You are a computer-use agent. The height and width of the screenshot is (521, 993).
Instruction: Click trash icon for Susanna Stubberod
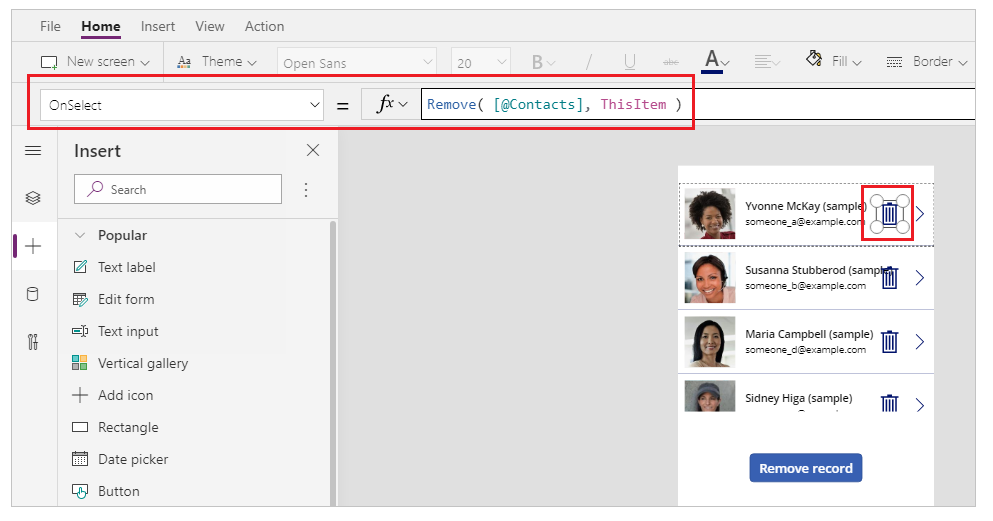point(890,277)
